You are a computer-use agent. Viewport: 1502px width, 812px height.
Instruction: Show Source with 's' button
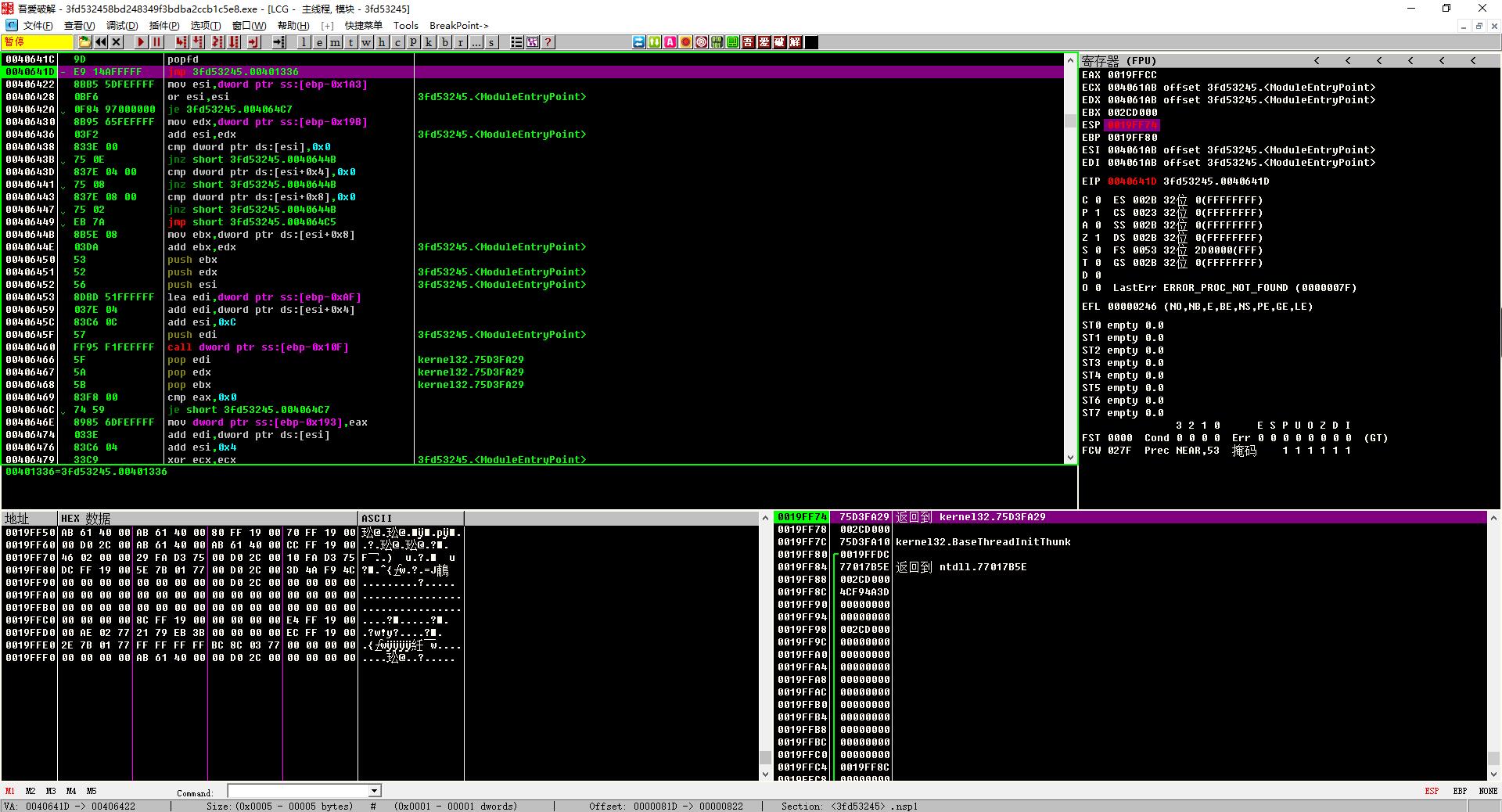click(x=491, y=42)
